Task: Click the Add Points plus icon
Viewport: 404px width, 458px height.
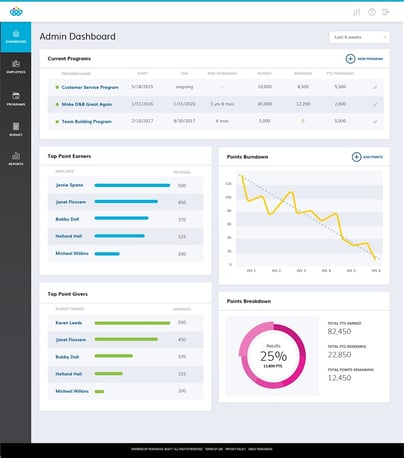Action: pyautogui.click(x=356, y=157)
